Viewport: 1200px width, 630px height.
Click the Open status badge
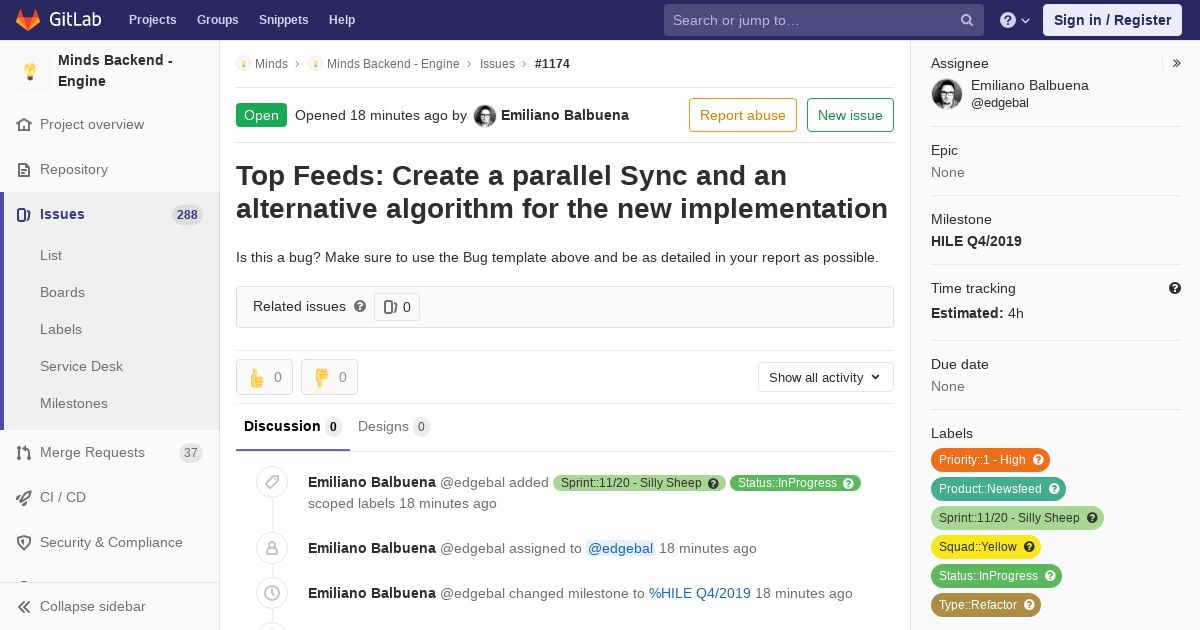pyautogui.click(x=261, y=115)
